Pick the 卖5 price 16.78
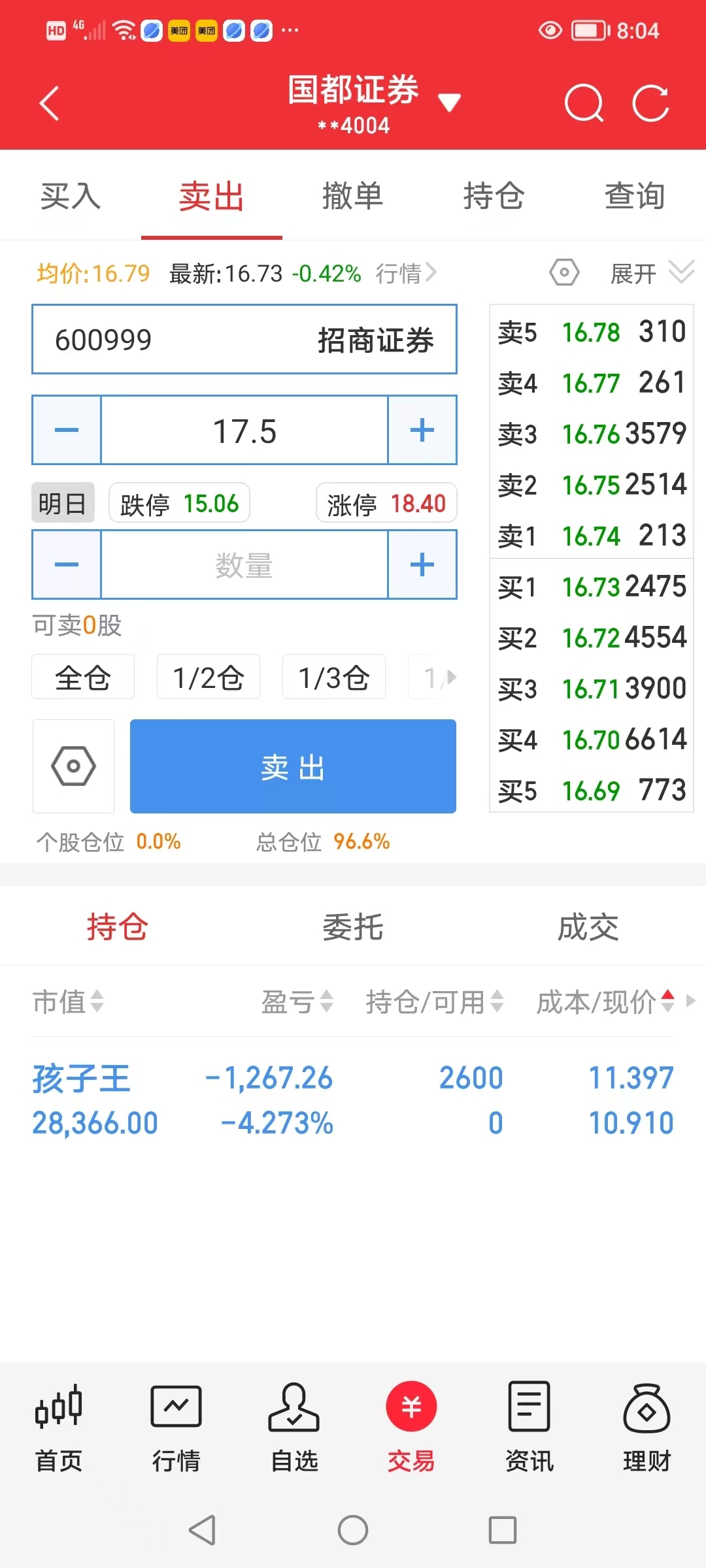The width and height of the screenshot is (706, 1568). tap(591, 332)
